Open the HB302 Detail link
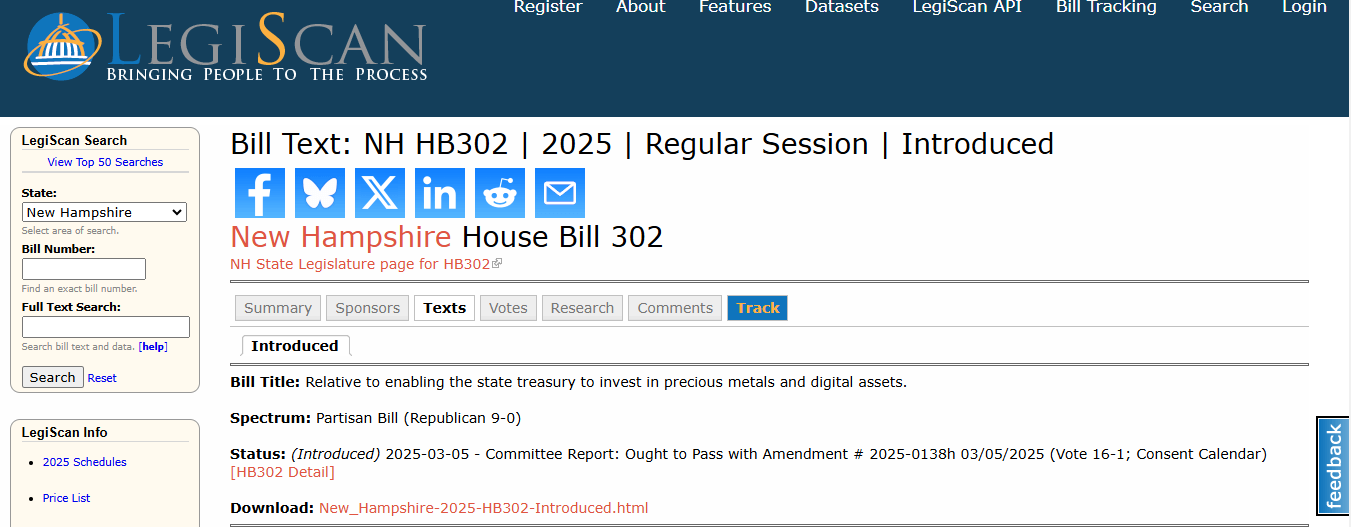Screen dimensions: 1351x527 point(283,472)
